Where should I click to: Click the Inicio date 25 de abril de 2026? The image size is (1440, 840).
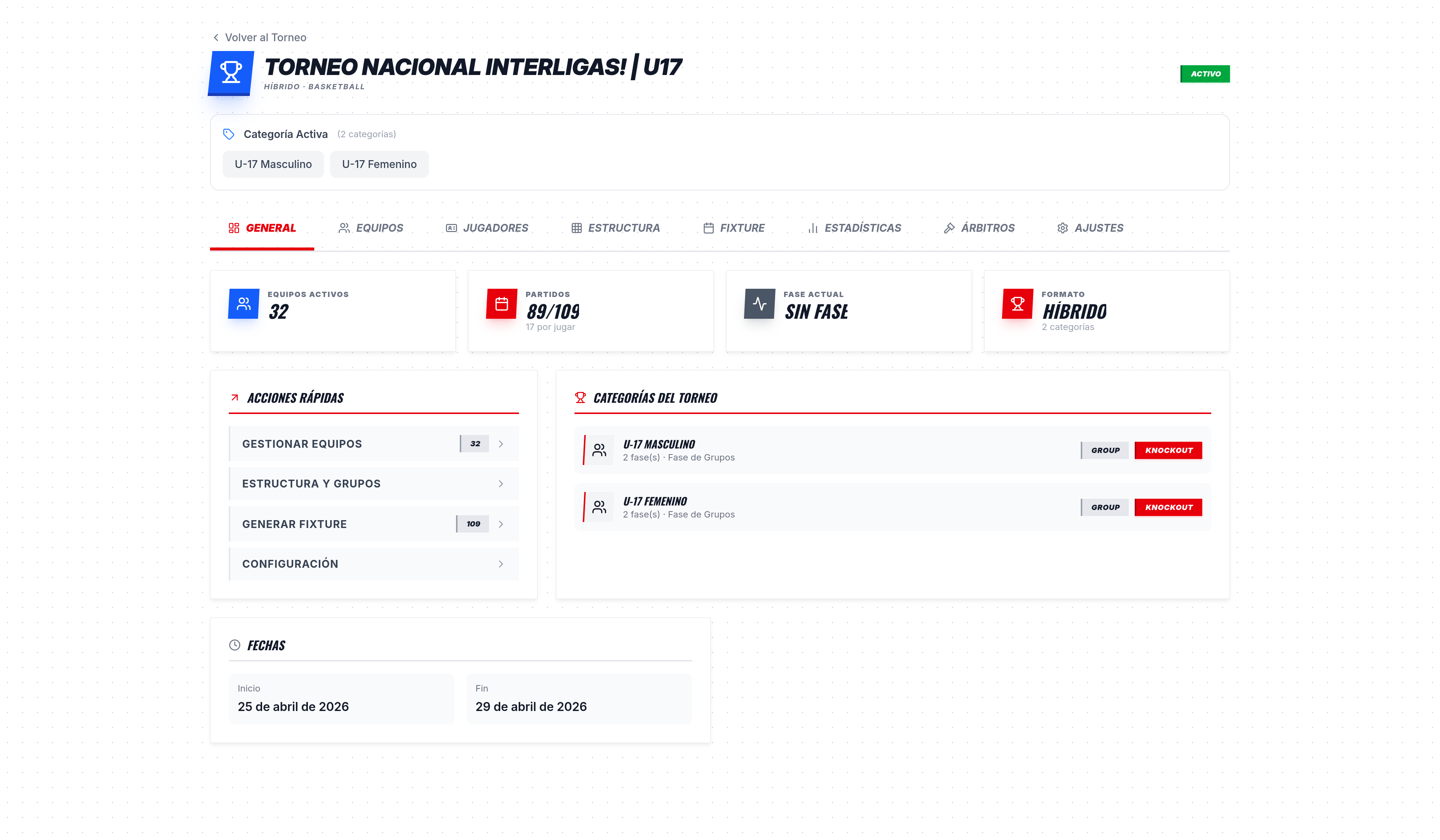(x=293, y=707)
